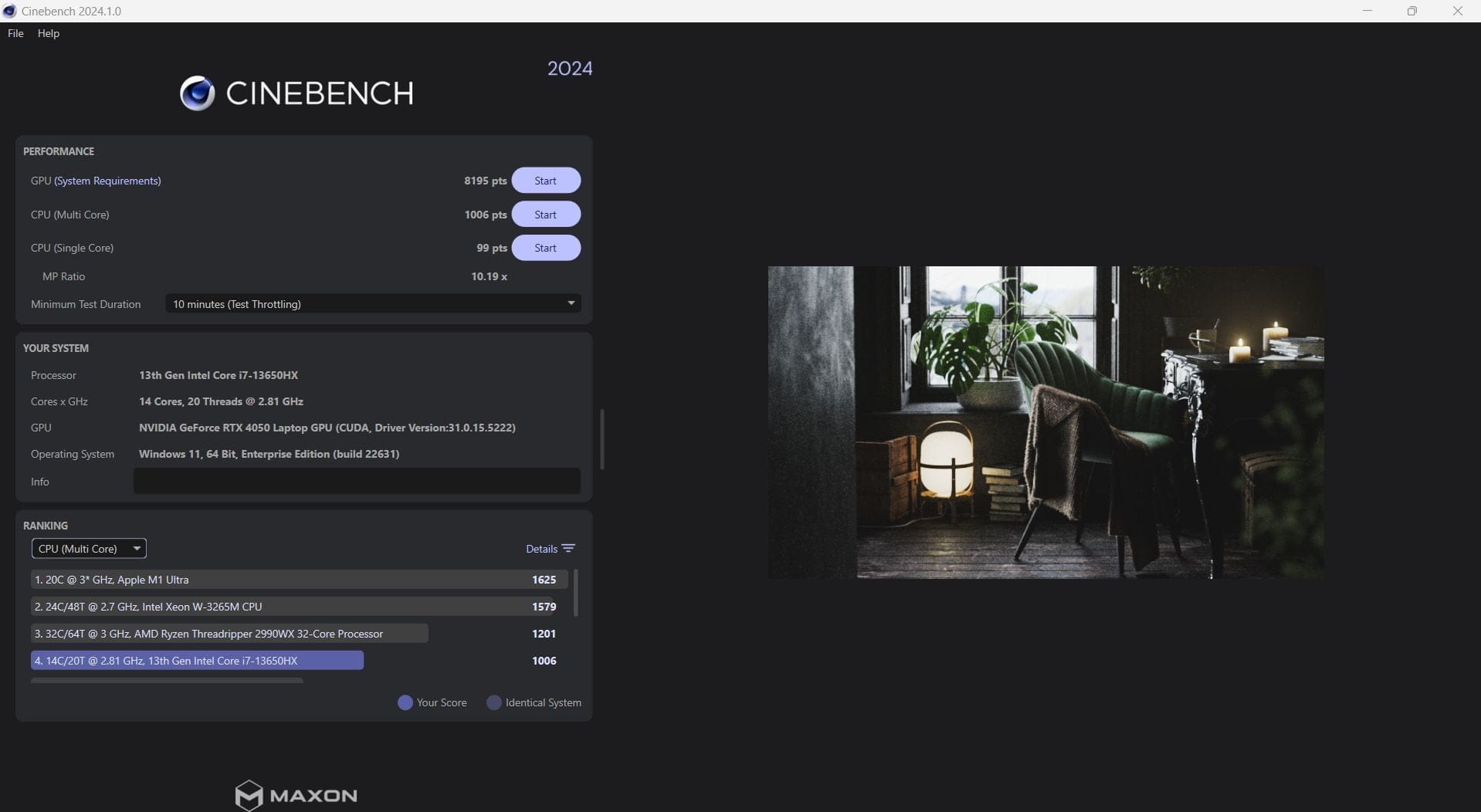This screenshot has width=1481, height=812.
Task: Click the rendered room scene thumbnail
Action: point(1046,423)
